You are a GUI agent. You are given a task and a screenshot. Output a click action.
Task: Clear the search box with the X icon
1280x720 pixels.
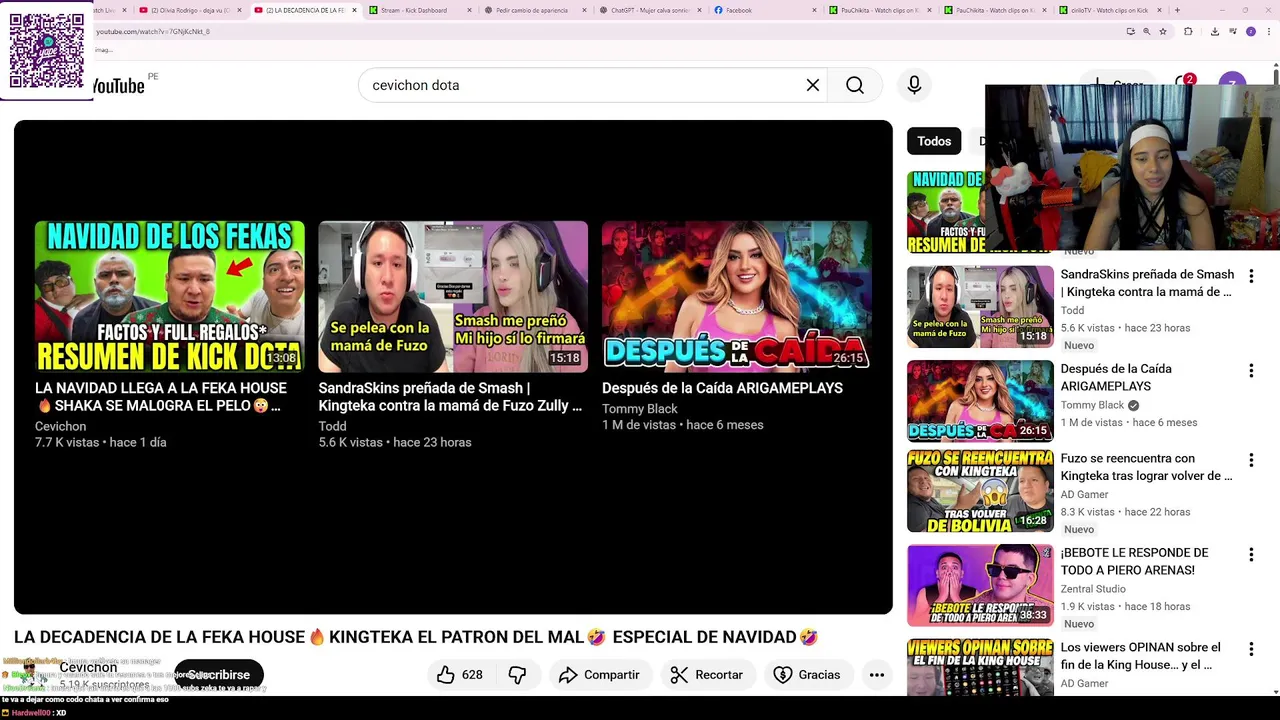point(813,85)
